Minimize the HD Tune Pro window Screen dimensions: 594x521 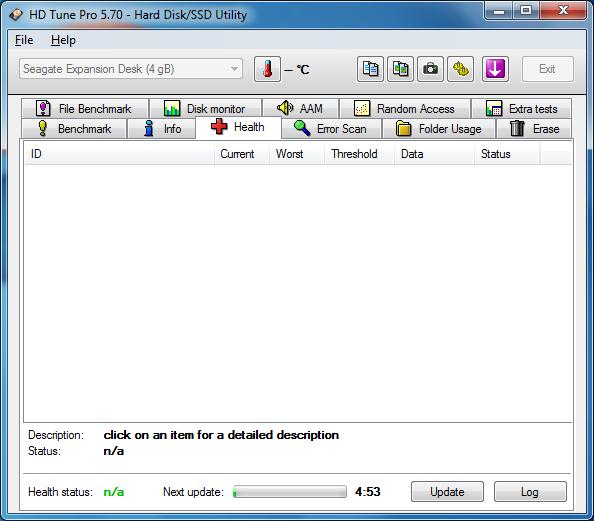(x=499, y=11)
